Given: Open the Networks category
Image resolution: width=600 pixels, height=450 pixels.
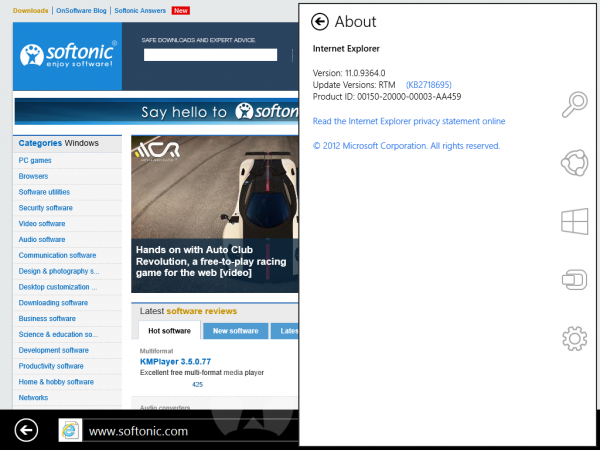Looking at the screenshot, I should [33, 398].
